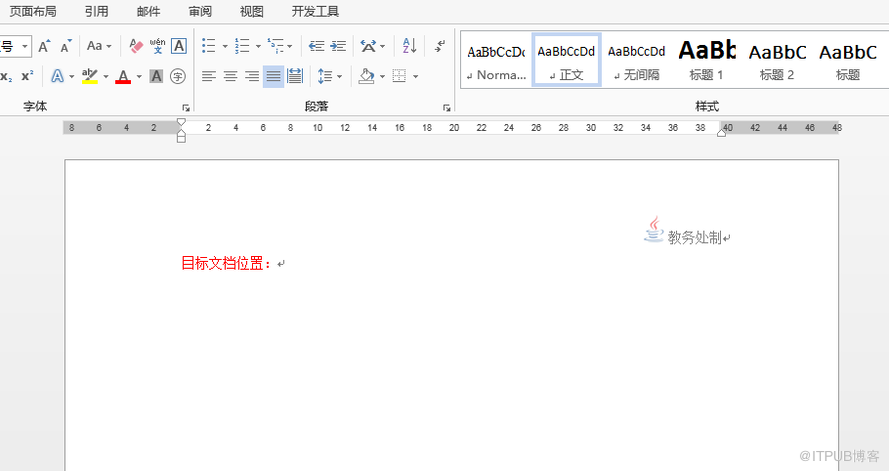Toggle character shading button

156,76
